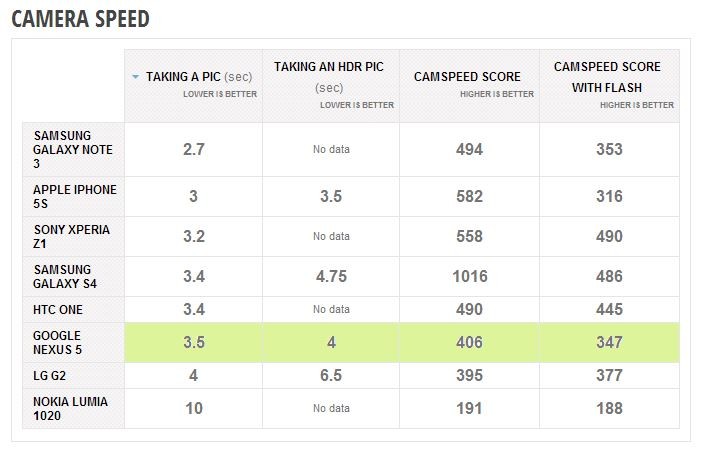702x449 pixels.
Task: Click the sort arrow beside Taking a Pic
Action: 135,77
